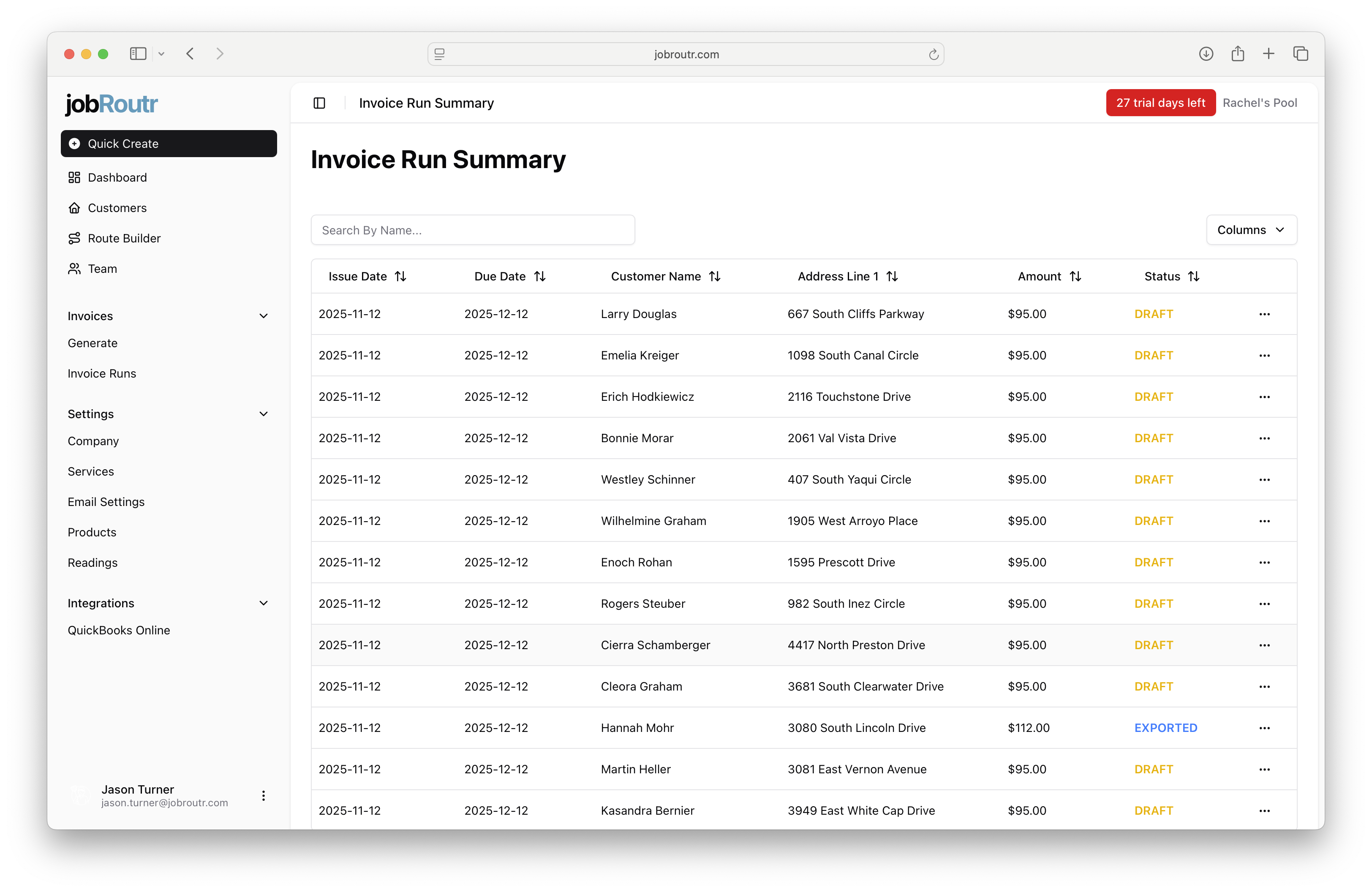The image size is (1372, 892).
Task: Navigate to Invoice Runs
Action: pos(102,373)
